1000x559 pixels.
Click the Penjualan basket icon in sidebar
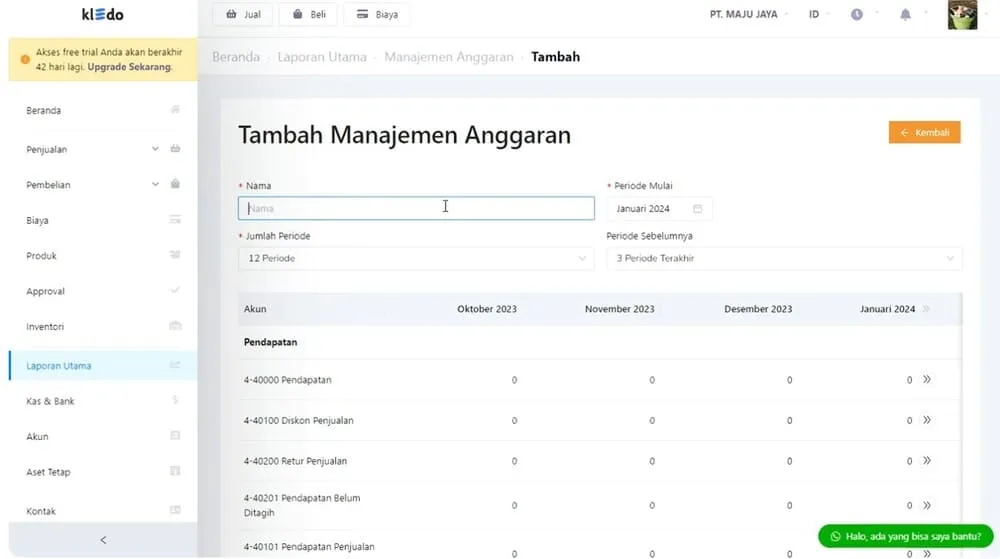click(175, 149)
